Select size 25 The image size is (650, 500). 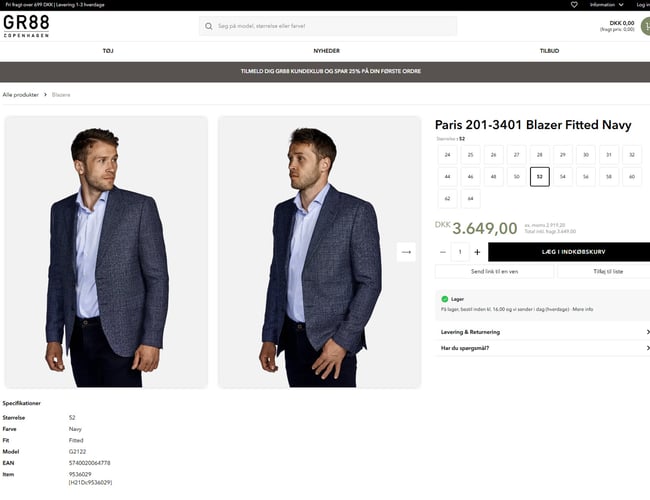[x=471, y=155]
